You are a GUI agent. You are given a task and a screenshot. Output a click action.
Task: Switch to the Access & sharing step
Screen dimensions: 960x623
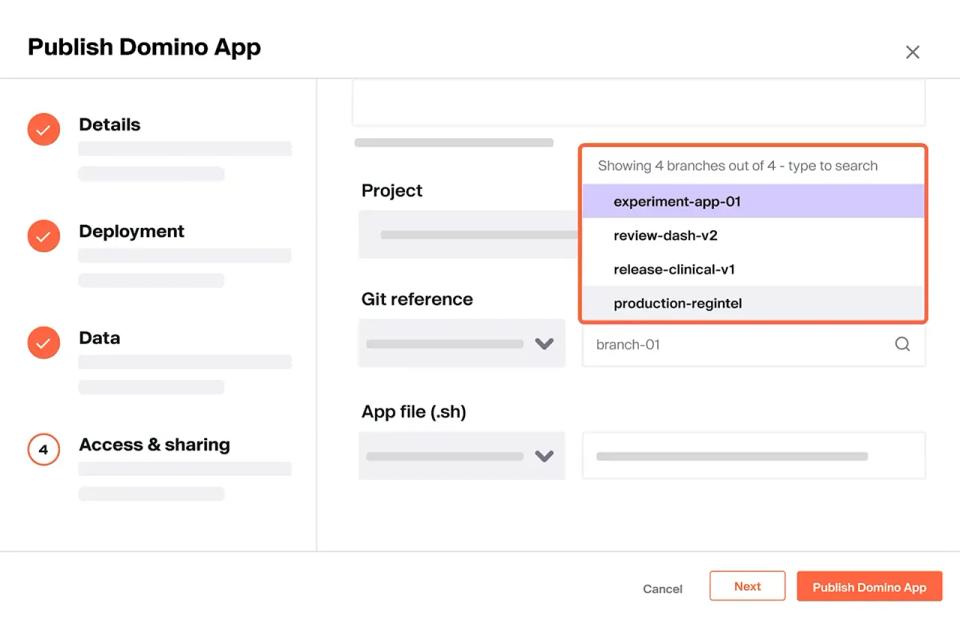click(155, 444)
